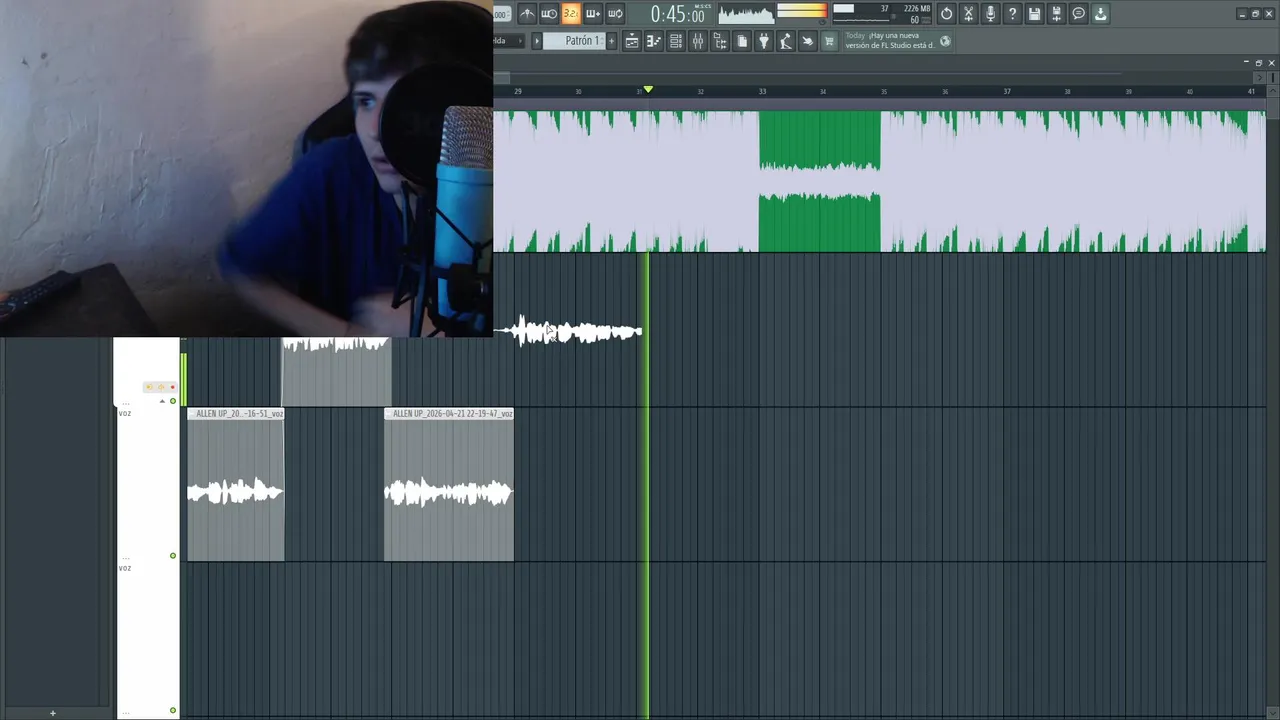Add a new pattern with plus button

pos(611,41)
